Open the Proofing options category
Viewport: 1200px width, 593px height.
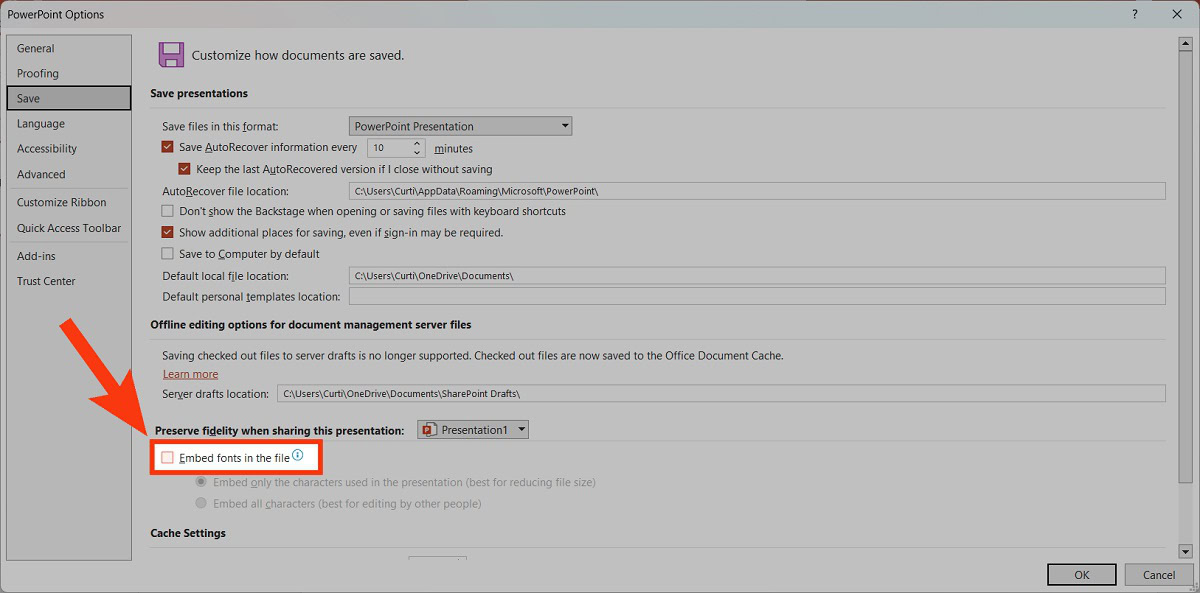(68, 73)
